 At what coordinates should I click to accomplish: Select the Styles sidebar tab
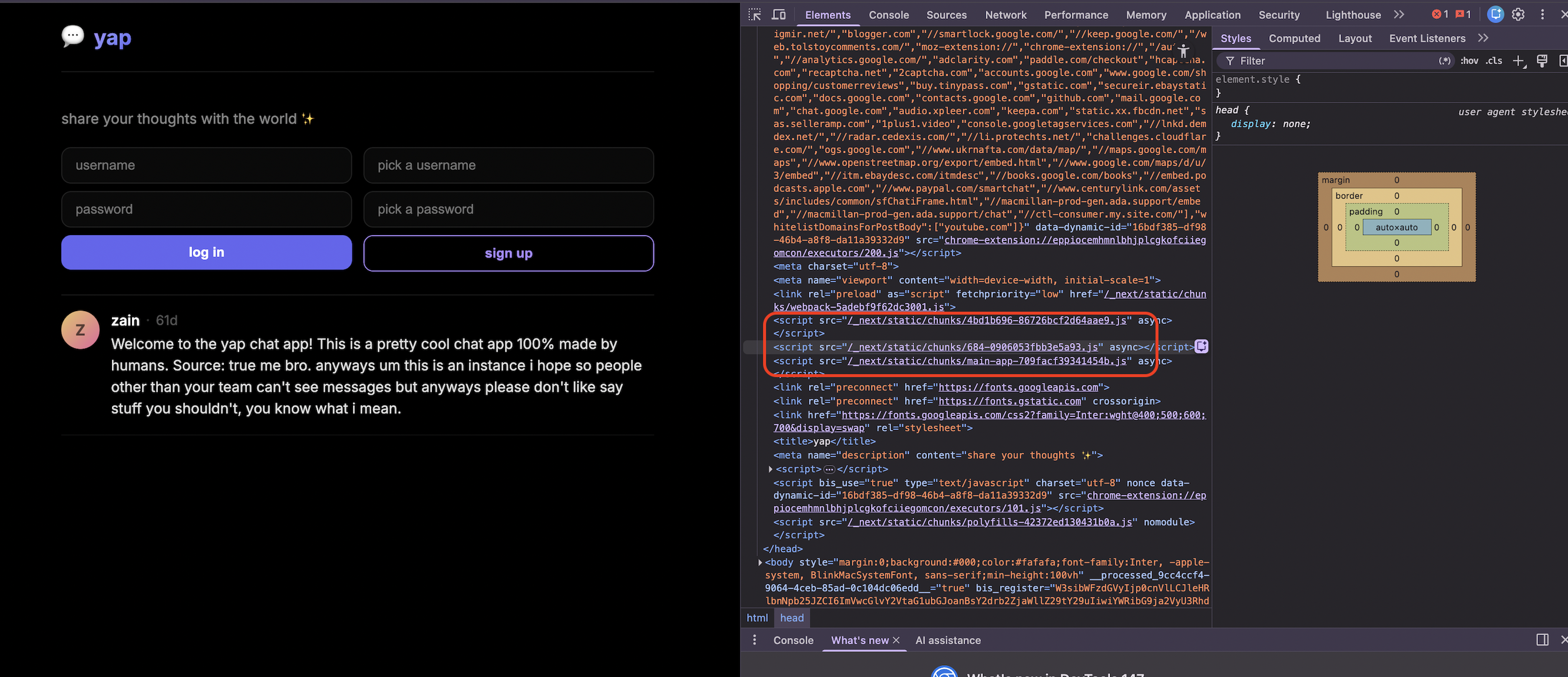click(1236, 38)
